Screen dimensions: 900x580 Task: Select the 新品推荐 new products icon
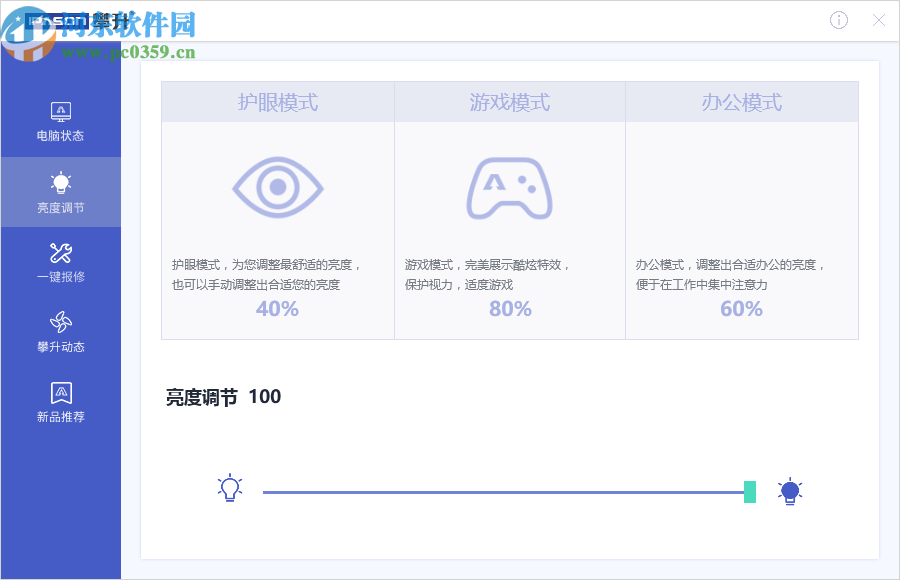(x=61, y=393)
